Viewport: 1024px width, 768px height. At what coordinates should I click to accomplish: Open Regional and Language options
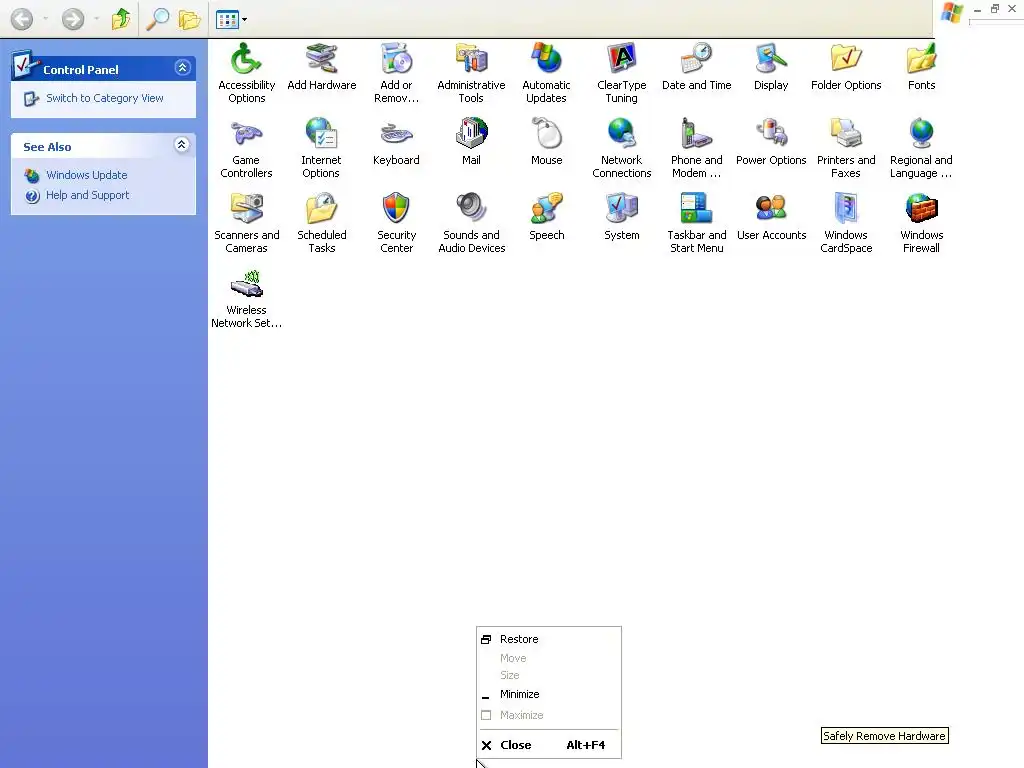coord(921,148)
